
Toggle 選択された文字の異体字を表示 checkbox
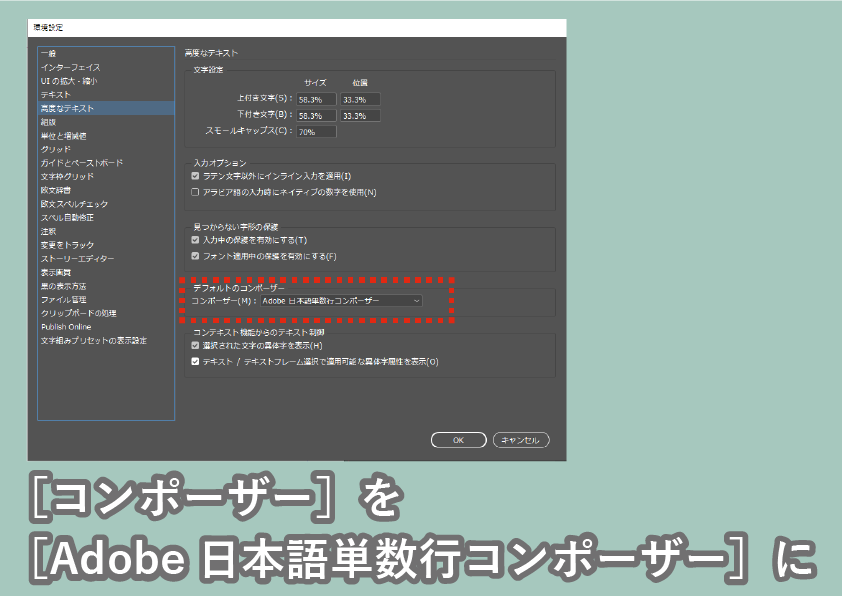coord(195,345)
